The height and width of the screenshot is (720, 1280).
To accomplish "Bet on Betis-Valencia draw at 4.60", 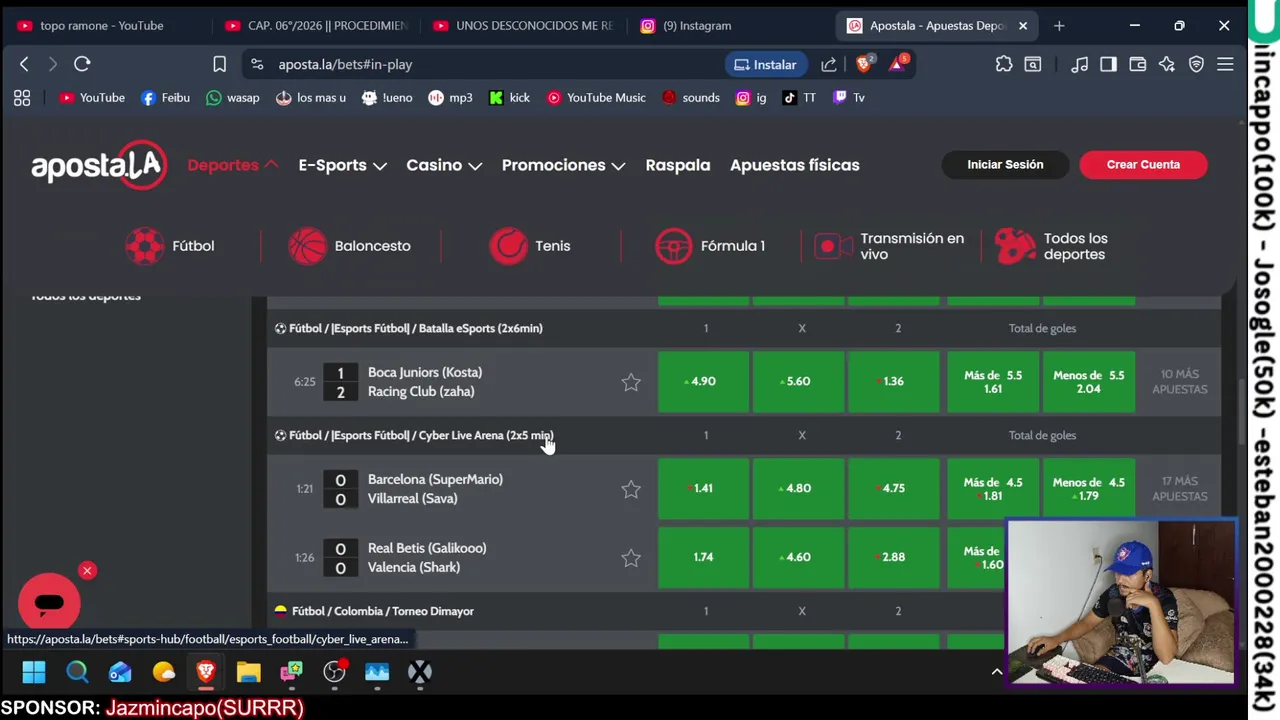I will click(x=798, y=557).
